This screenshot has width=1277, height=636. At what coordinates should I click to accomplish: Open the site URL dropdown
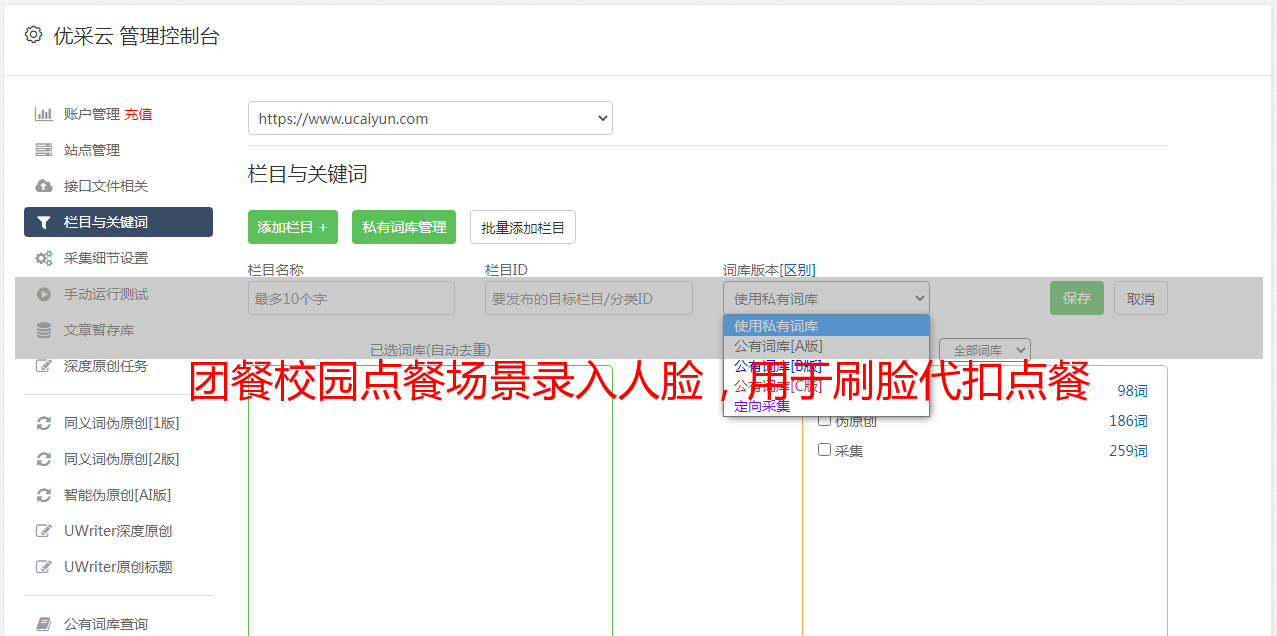[x=430, y=118]
